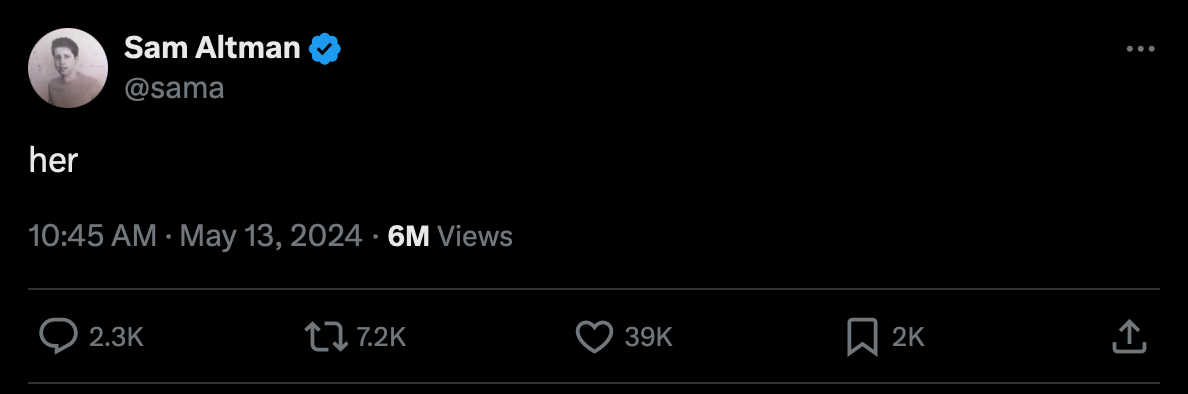Repost the tweet using the retweet icon
The image size is (1188, 394).
point(326,336)
